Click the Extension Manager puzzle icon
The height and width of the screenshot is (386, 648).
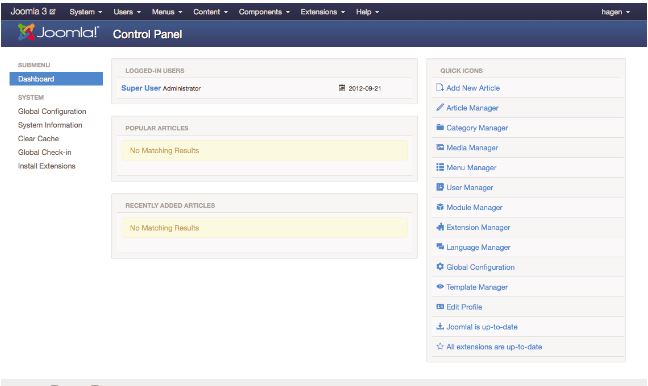pyautogui.click(x=440, y=227)
